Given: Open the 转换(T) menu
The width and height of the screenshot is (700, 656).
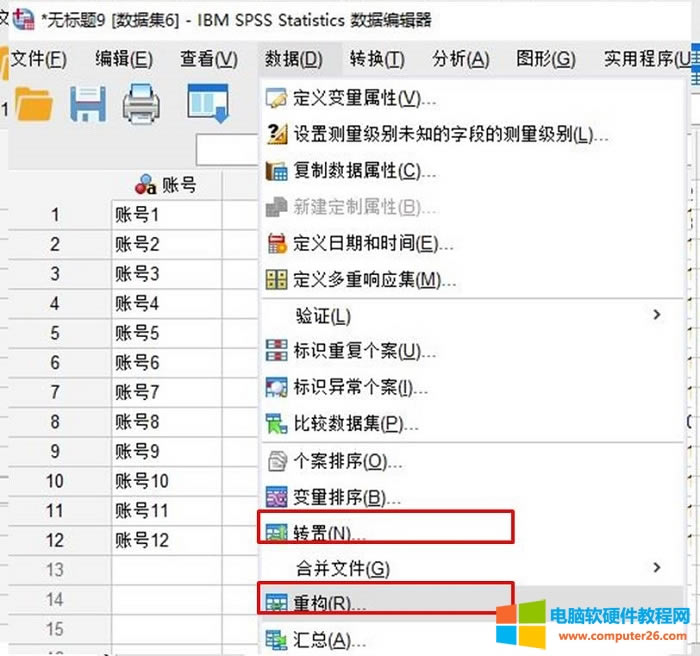Looking at the screenshot, I should pyautogui.click(x=376, y=59).
